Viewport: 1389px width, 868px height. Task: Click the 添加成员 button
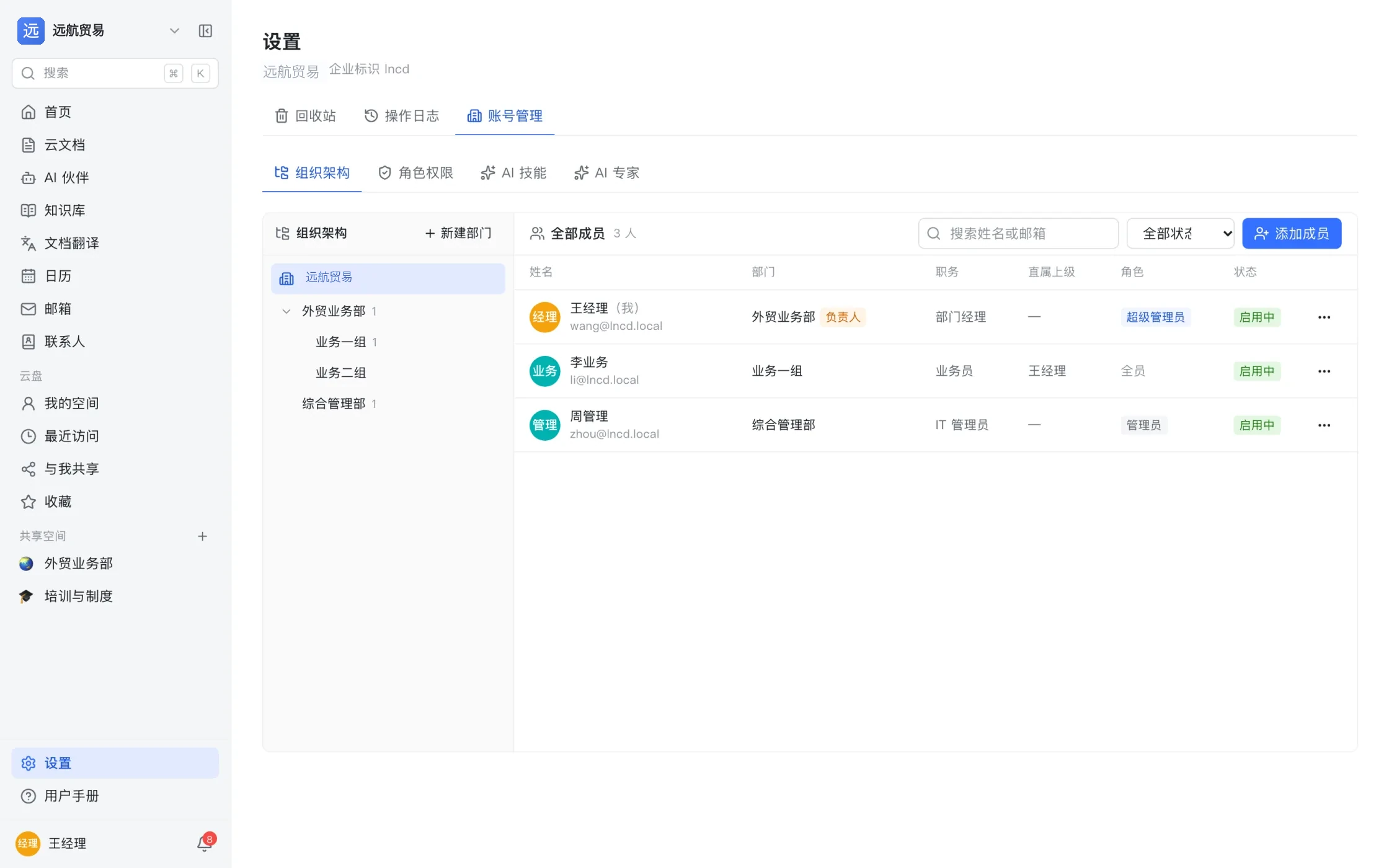1292,234
